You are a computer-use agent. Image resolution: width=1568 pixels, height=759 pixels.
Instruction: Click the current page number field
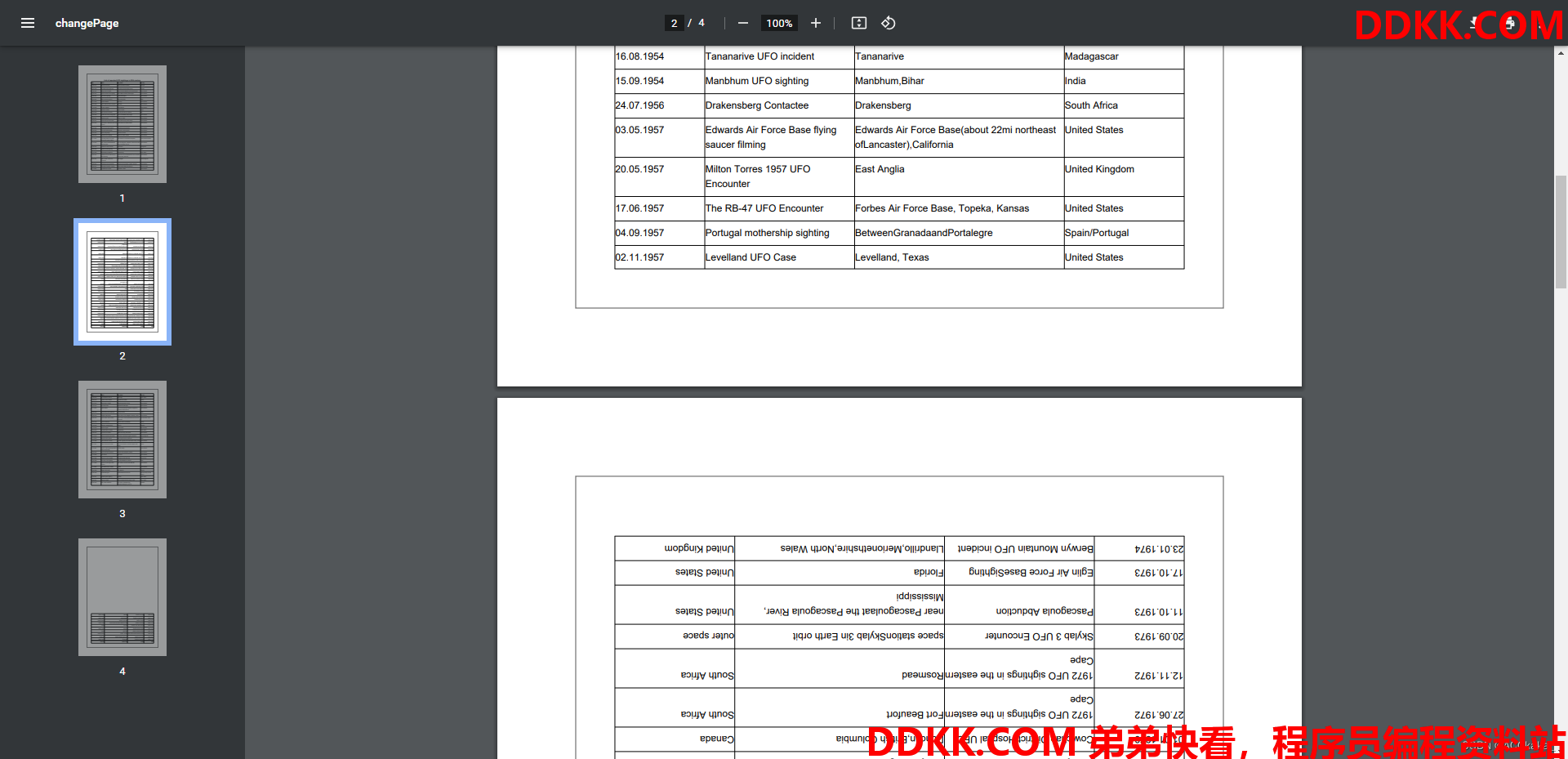tap(674, 23)
